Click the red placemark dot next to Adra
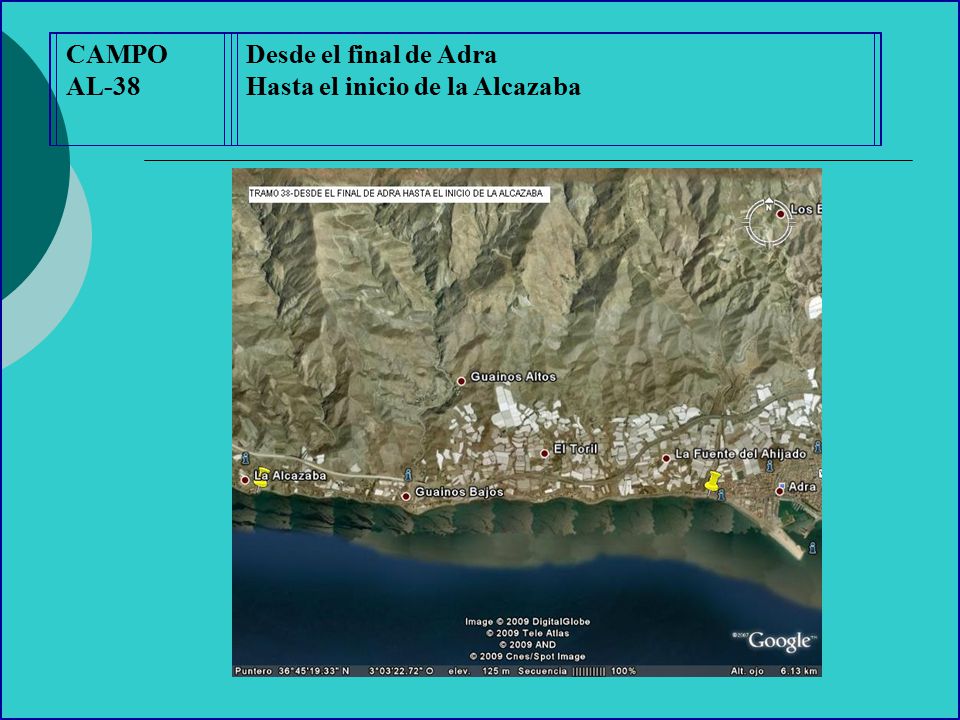The width and height of the screenshot is (960, 720). click(779, 490)
